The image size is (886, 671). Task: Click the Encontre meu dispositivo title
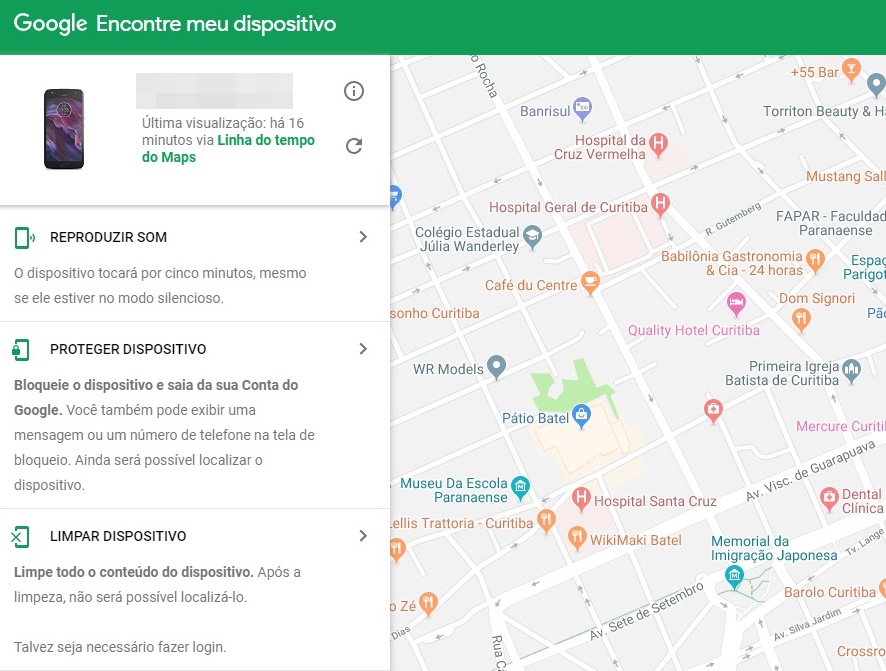click(x=216, y=24)
